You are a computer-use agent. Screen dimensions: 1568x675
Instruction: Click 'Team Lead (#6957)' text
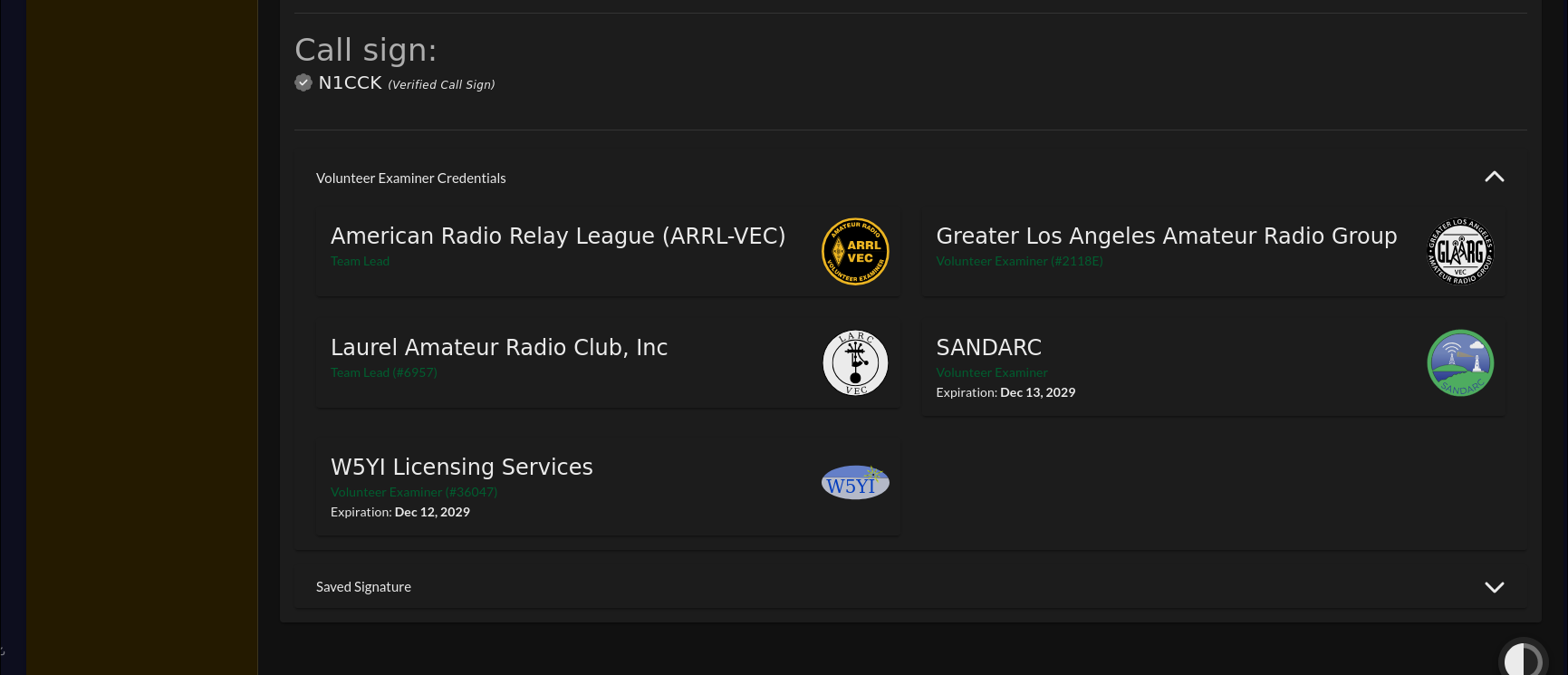(384, 372)
